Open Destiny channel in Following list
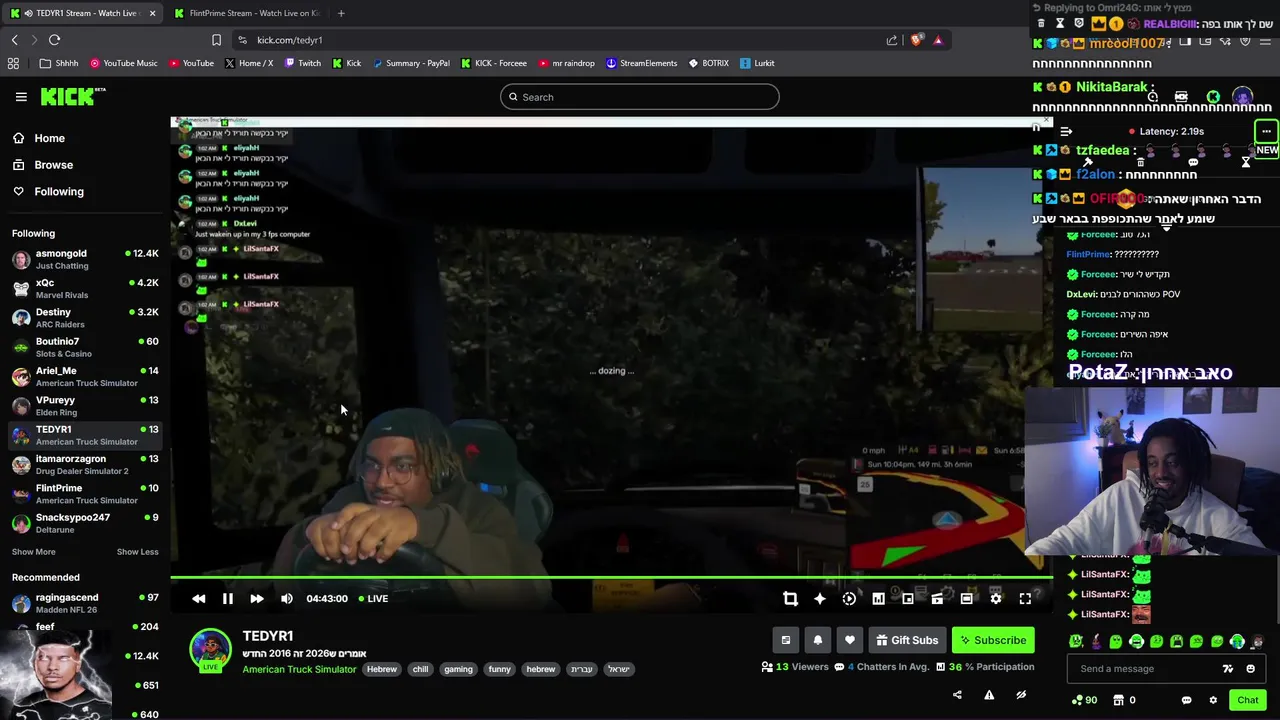Screen dimensions: 1280x720 click(85, 317)
